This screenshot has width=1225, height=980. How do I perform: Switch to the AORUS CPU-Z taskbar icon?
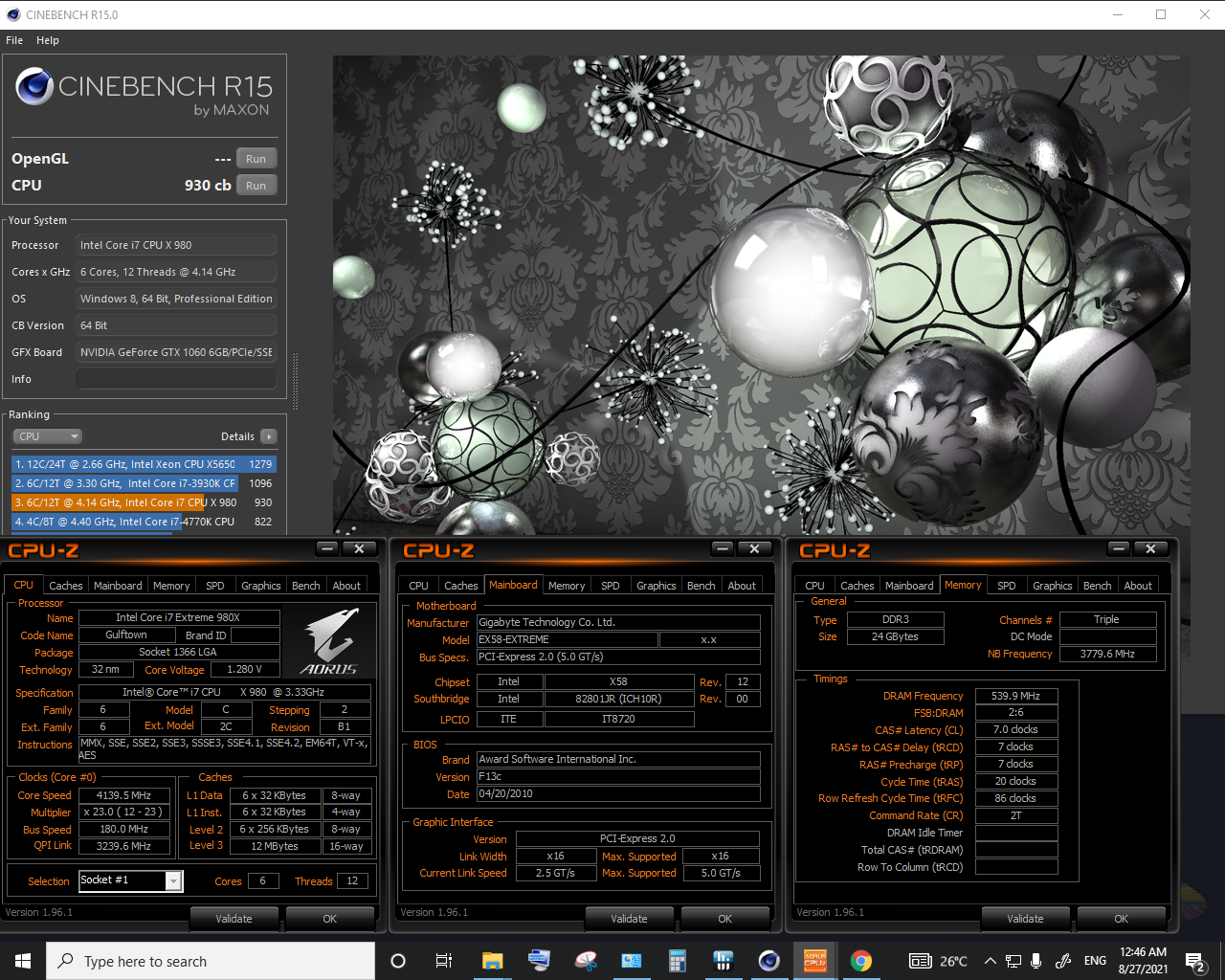tap(815, 961)
